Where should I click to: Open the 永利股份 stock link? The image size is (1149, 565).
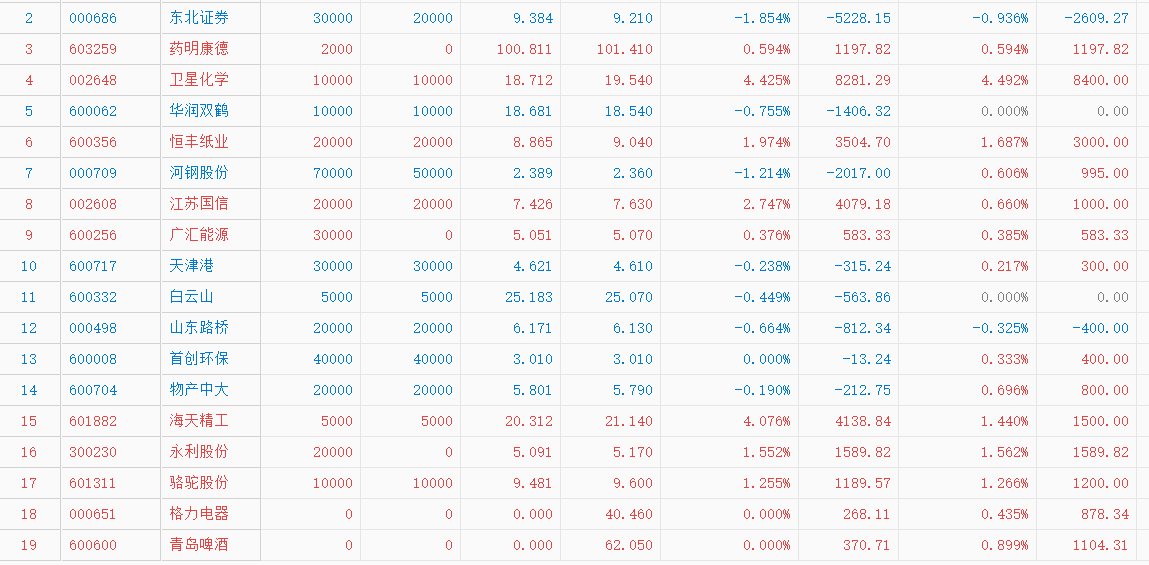pos(199,452)
